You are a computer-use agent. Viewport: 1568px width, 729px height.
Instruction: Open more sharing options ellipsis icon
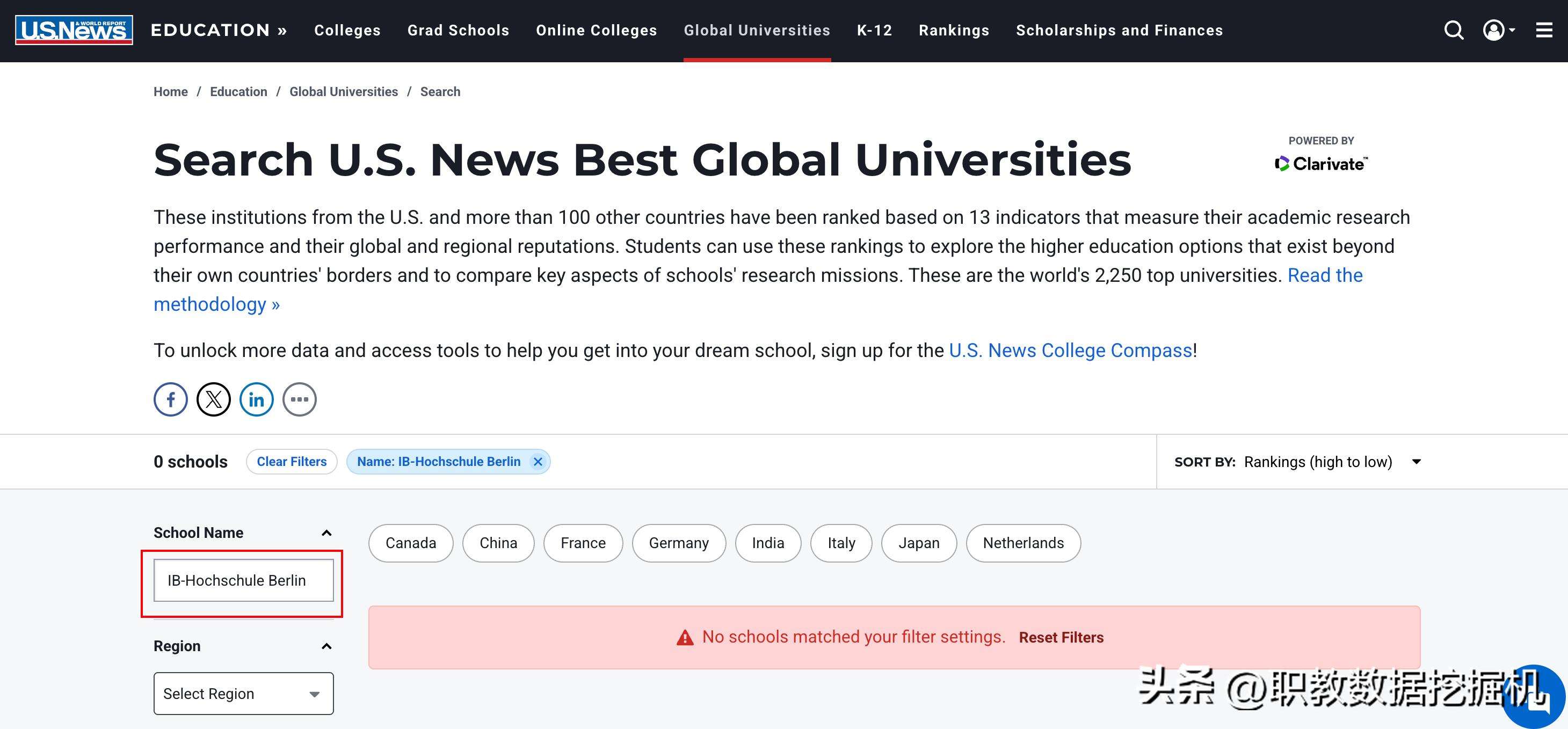click(300, 399)
